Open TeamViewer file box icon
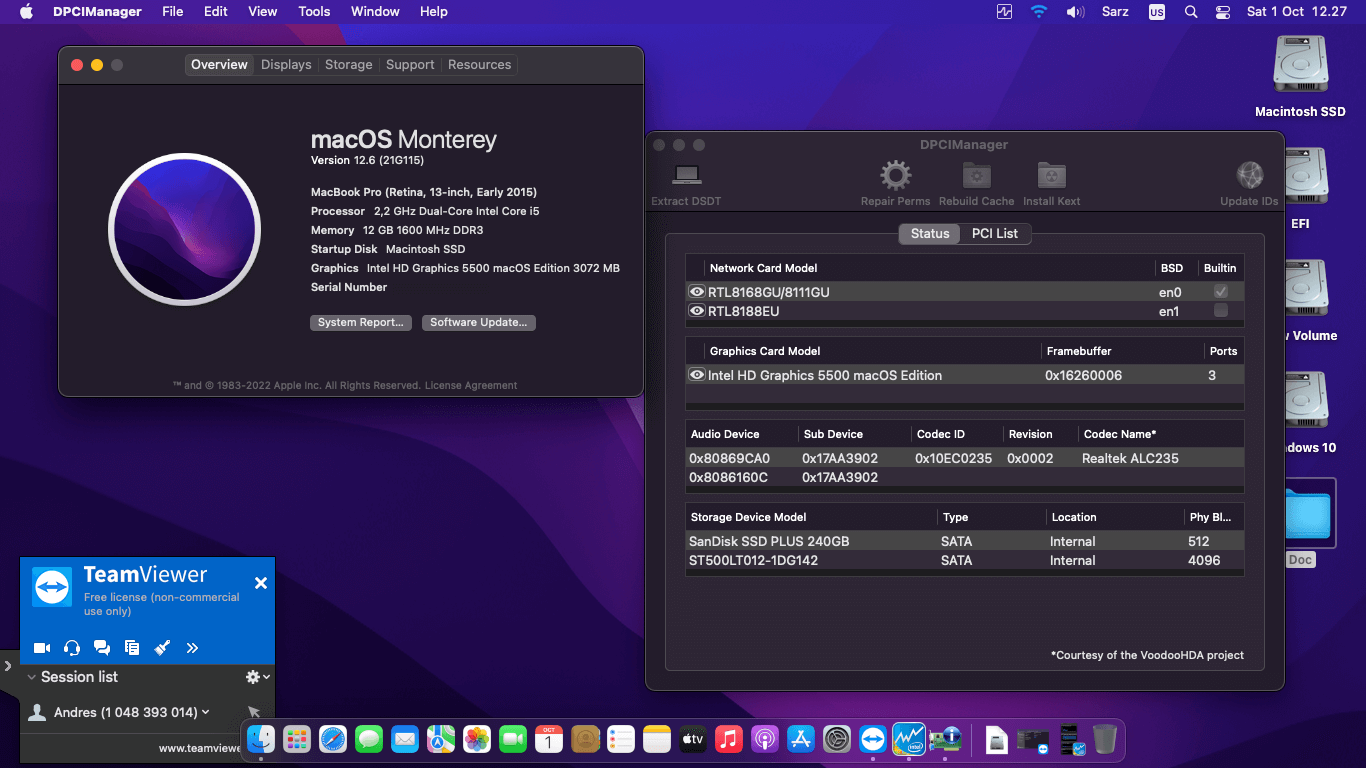Image resolution: width=1366 pixels, height=768 pixels. (x=132, y=648)
